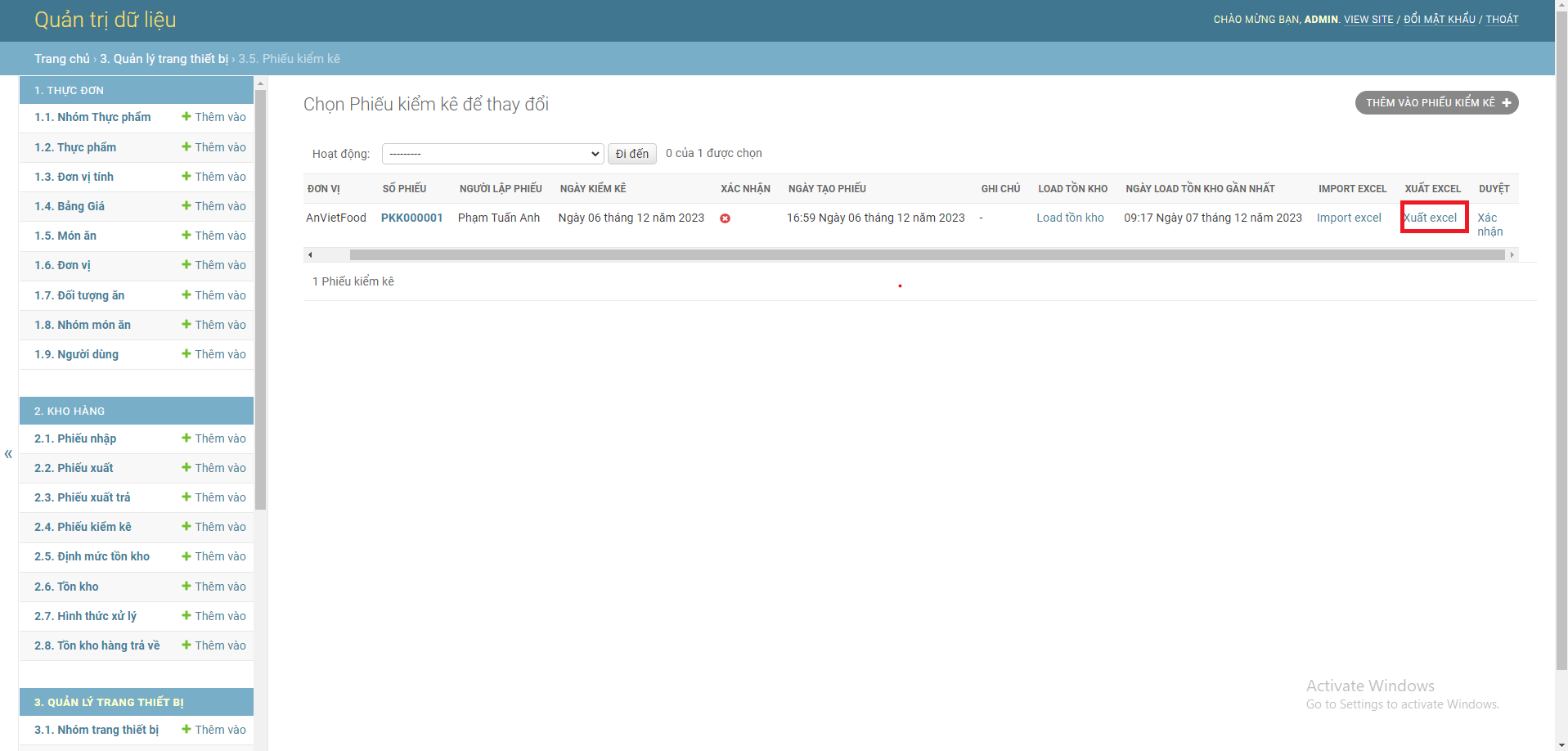This screenshot has width=1568, height=751.
Task: Navigate to Trang chủ breadcrumb
Action: click(x=61, y=58)
